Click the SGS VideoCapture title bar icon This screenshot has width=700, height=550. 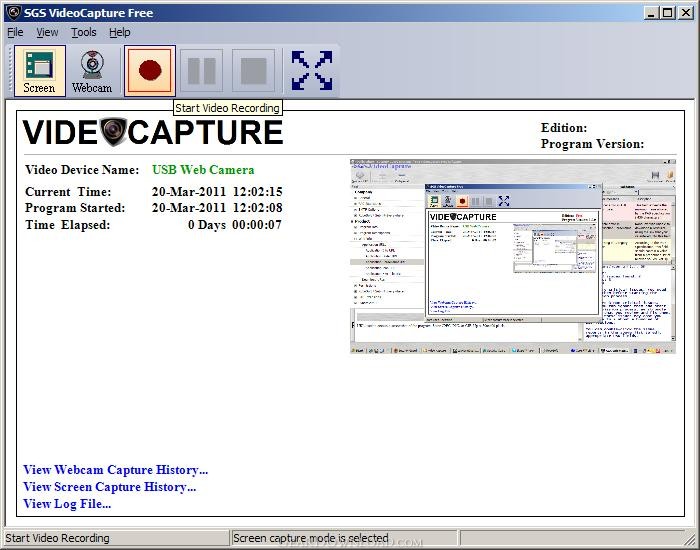click(x=14, y=12)
